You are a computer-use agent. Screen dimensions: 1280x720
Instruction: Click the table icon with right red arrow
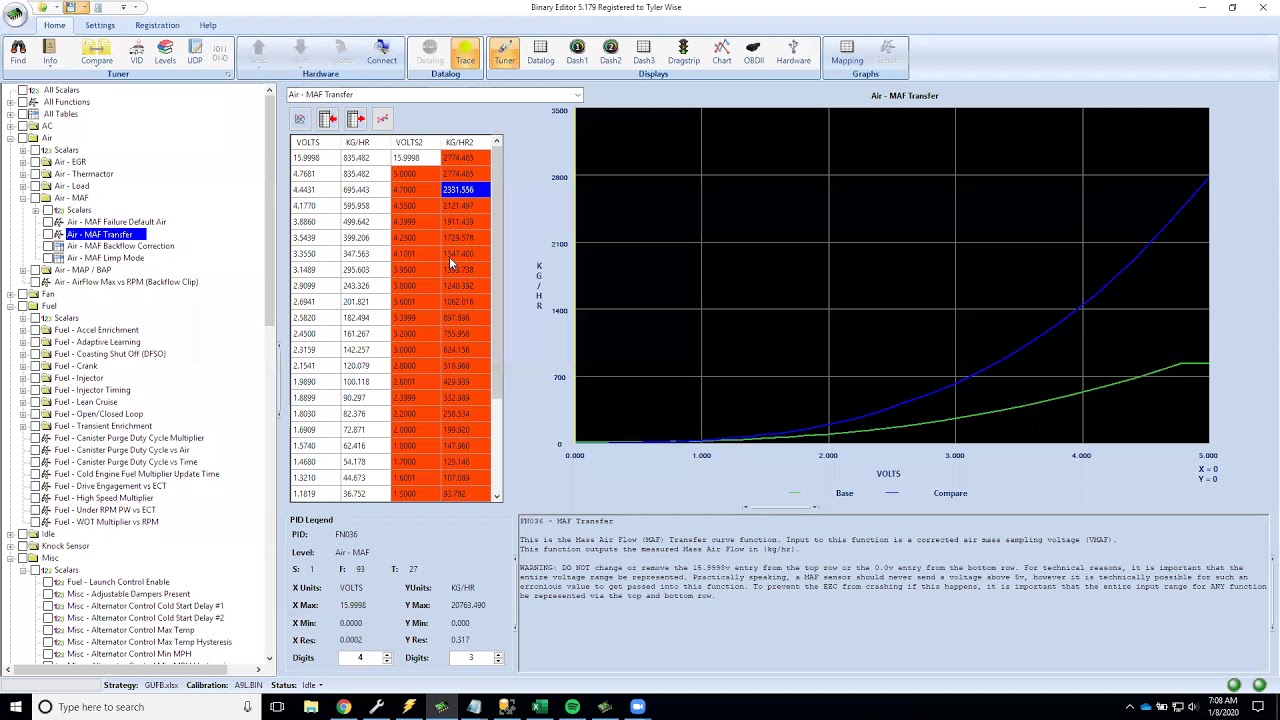[x=355, y=119]
